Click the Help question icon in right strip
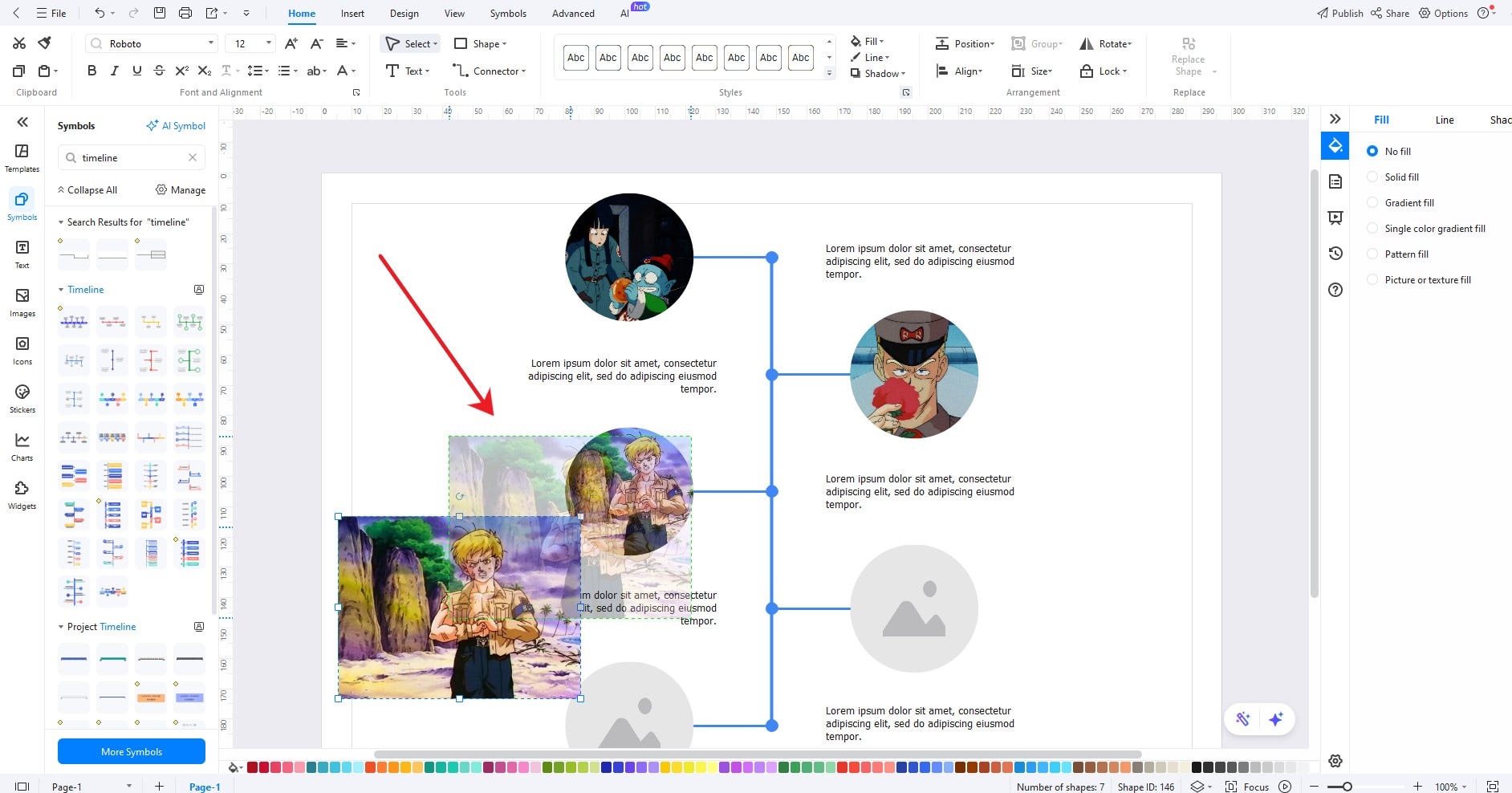The image size is (1512, 793). pos(1335,290)
